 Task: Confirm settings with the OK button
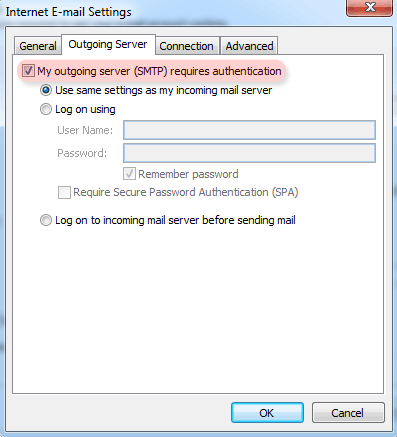point(267,413)
